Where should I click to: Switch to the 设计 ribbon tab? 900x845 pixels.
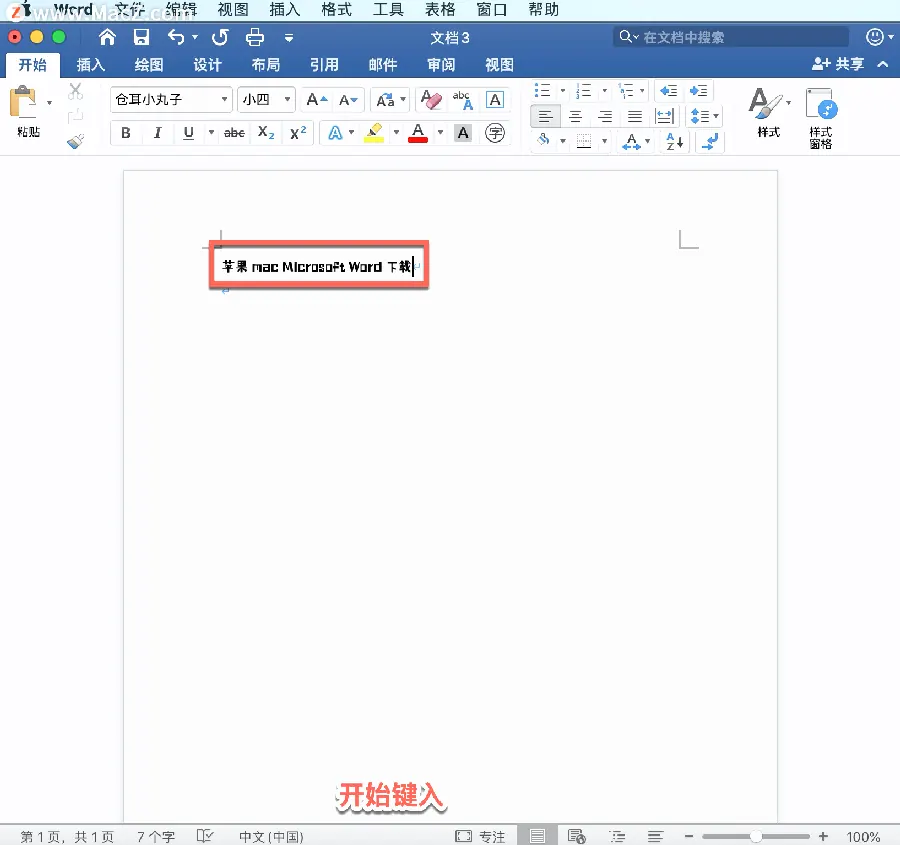[207, 65]
